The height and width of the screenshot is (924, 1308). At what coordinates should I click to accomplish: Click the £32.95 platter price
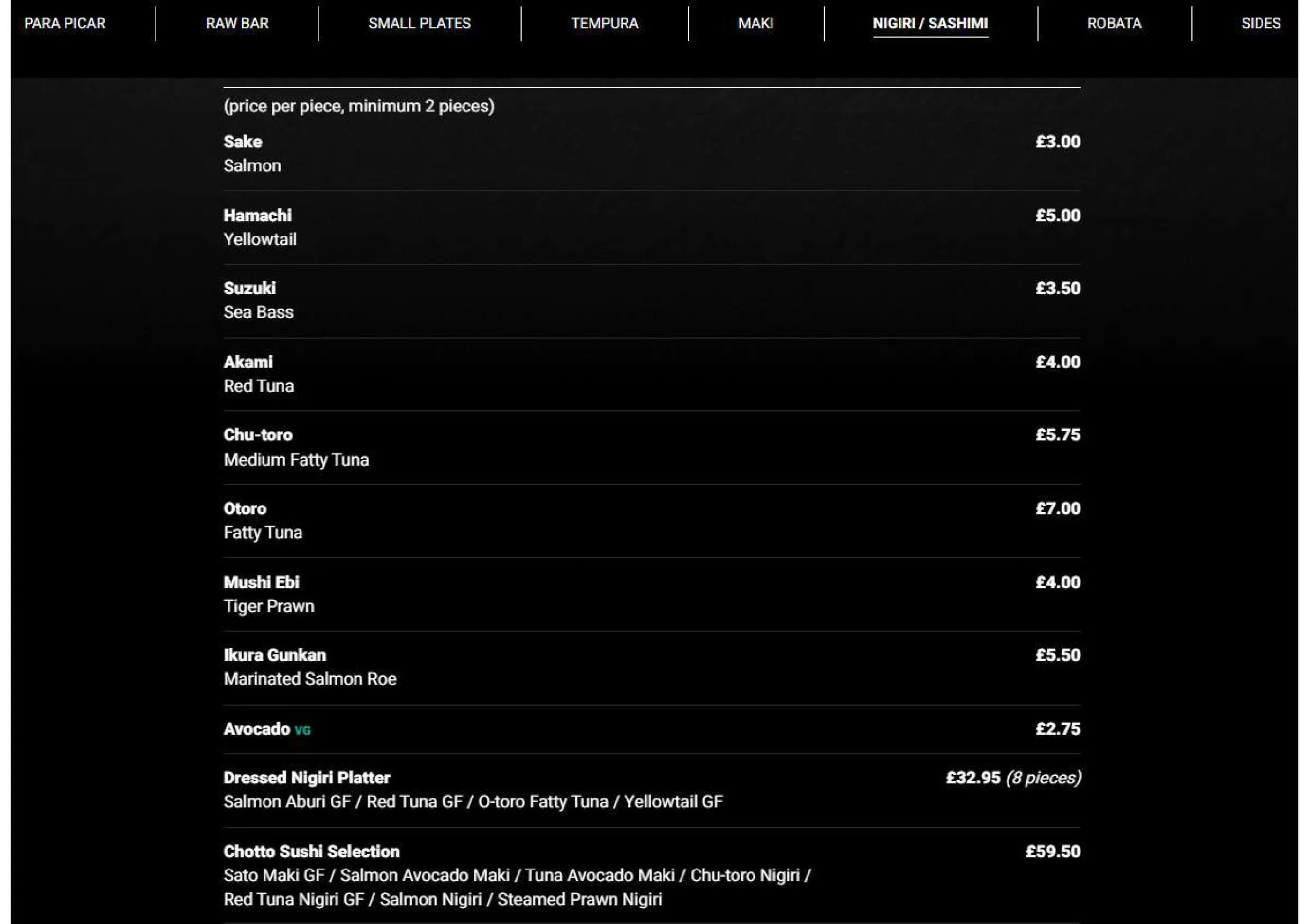pos(973,778)
